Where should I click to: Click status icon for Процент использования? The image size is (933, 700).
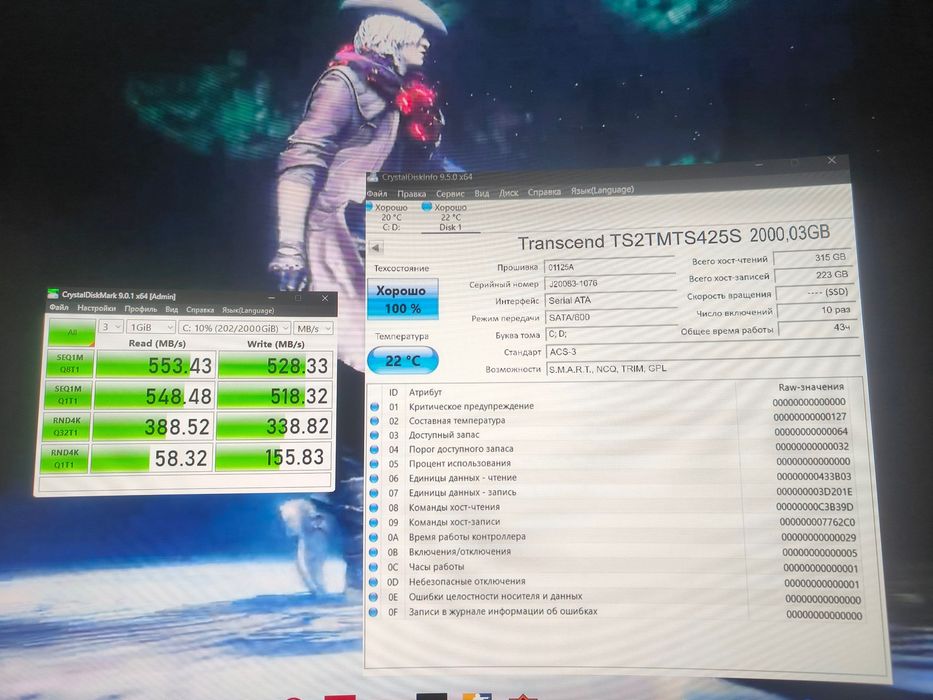tap(374, 464)
